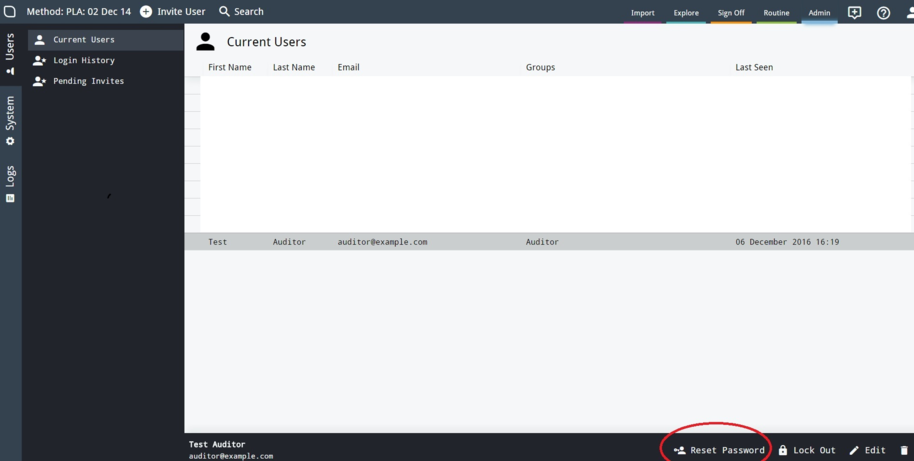Sort by the Email column header
The width and height of the screenshot is (914, 461).
click(349, 68)
